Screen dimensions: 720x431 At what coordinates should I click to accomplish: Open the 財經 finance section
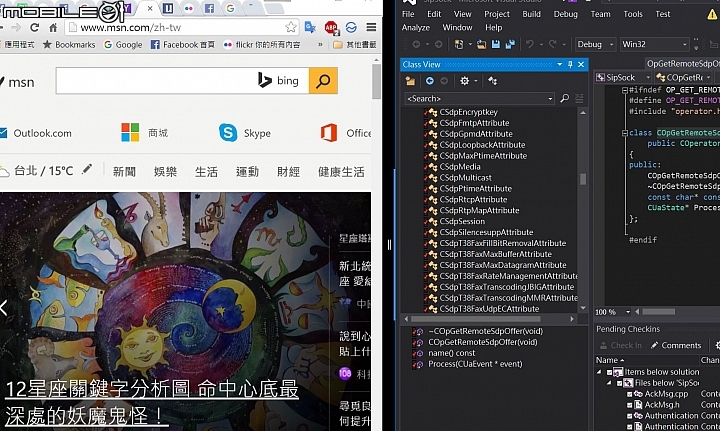click(288, 172)
